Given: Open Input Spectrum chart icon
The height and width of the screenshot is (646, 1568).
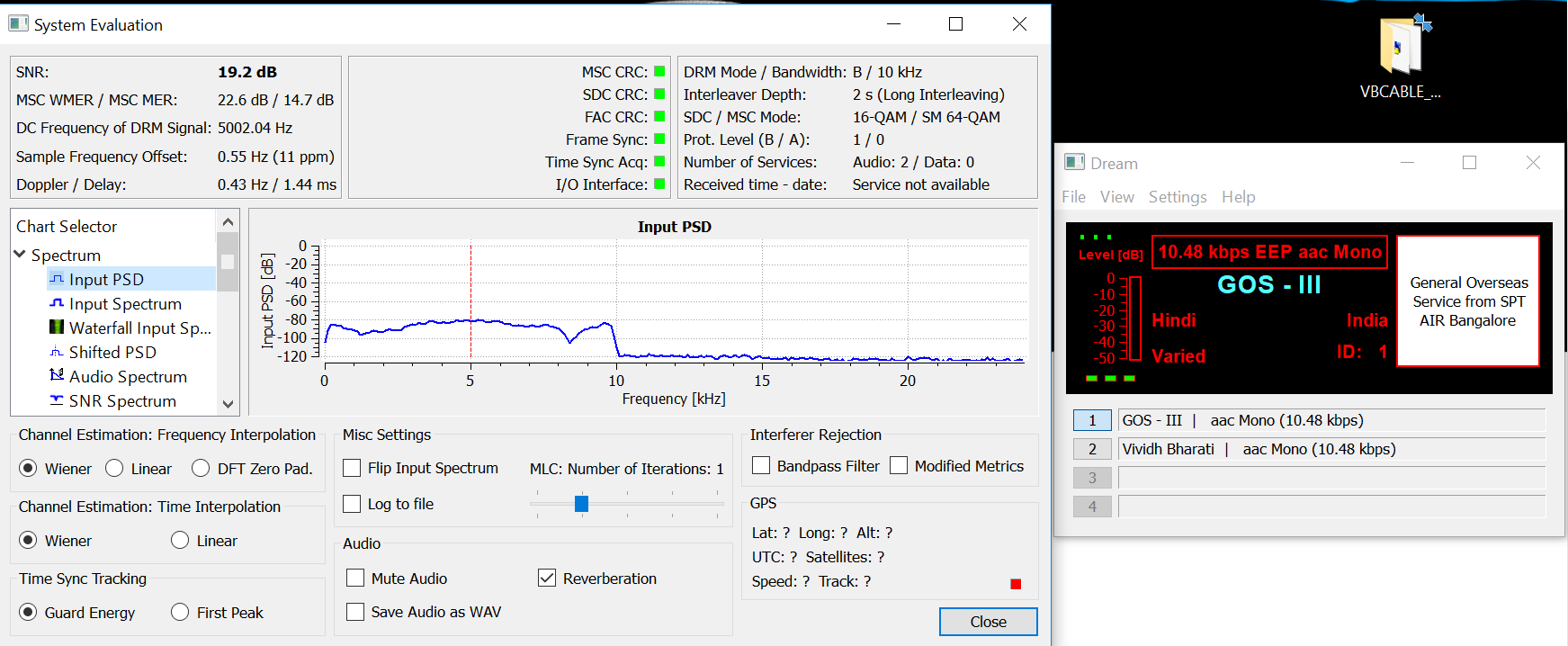Looking at the screenshot, I should [57, 303].
